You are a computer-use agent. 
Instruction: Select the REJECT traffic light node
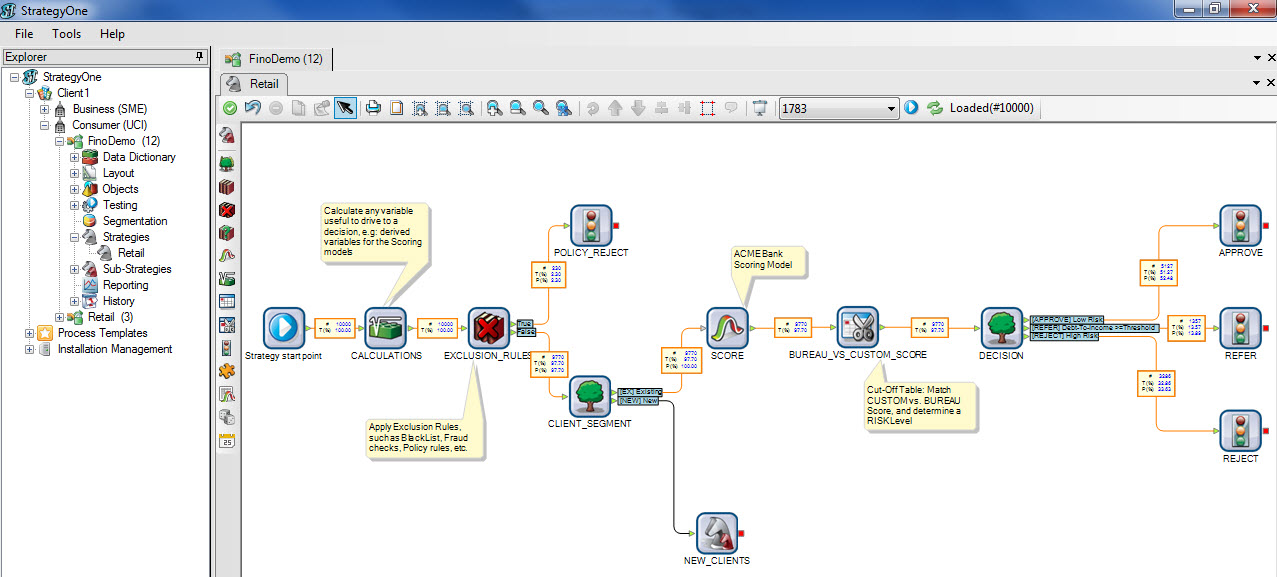[x=1240, y=430]
